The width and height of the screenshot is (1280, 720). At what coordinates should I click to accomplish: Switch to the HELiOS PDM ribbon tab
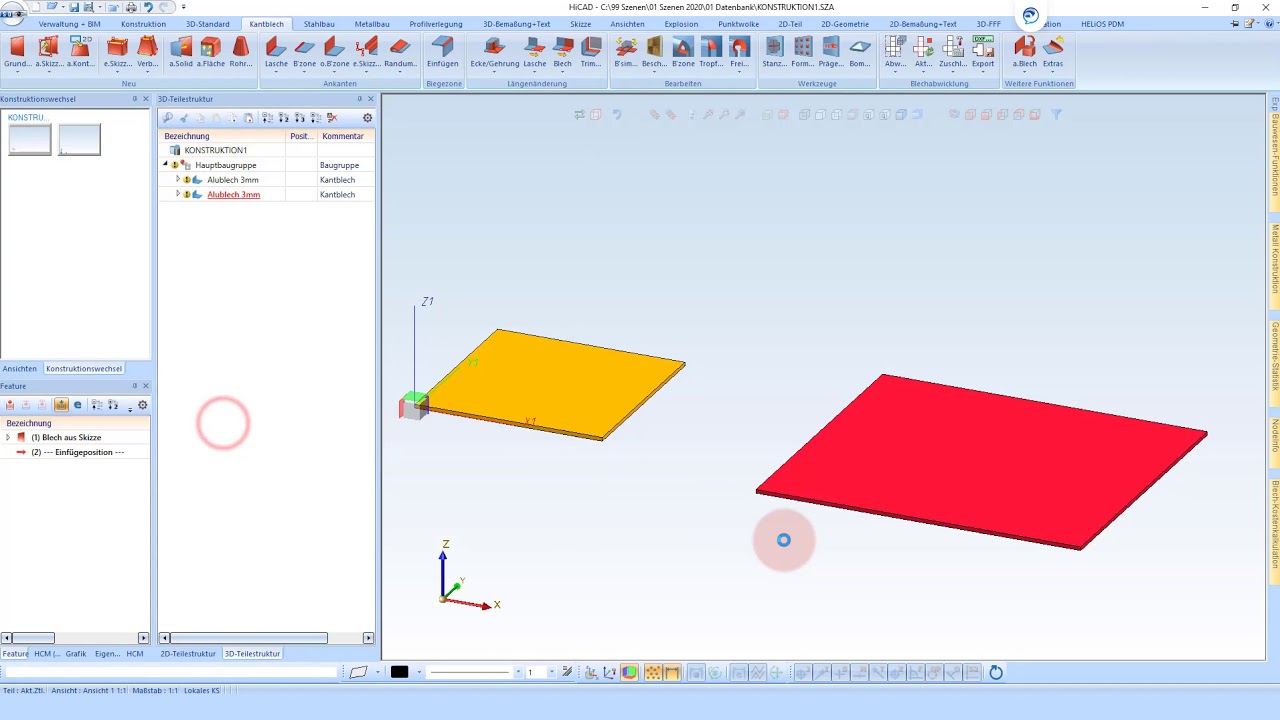(1102, 24)
